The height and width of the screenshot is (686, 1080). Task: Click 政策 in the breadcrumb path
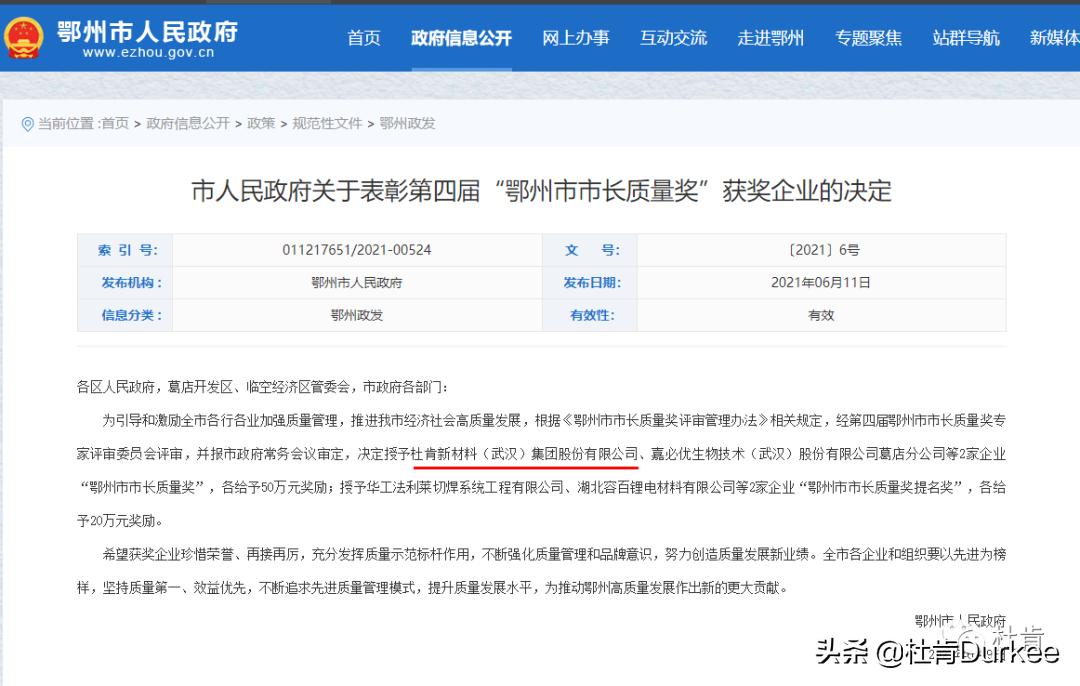click(x=260, y=123)
